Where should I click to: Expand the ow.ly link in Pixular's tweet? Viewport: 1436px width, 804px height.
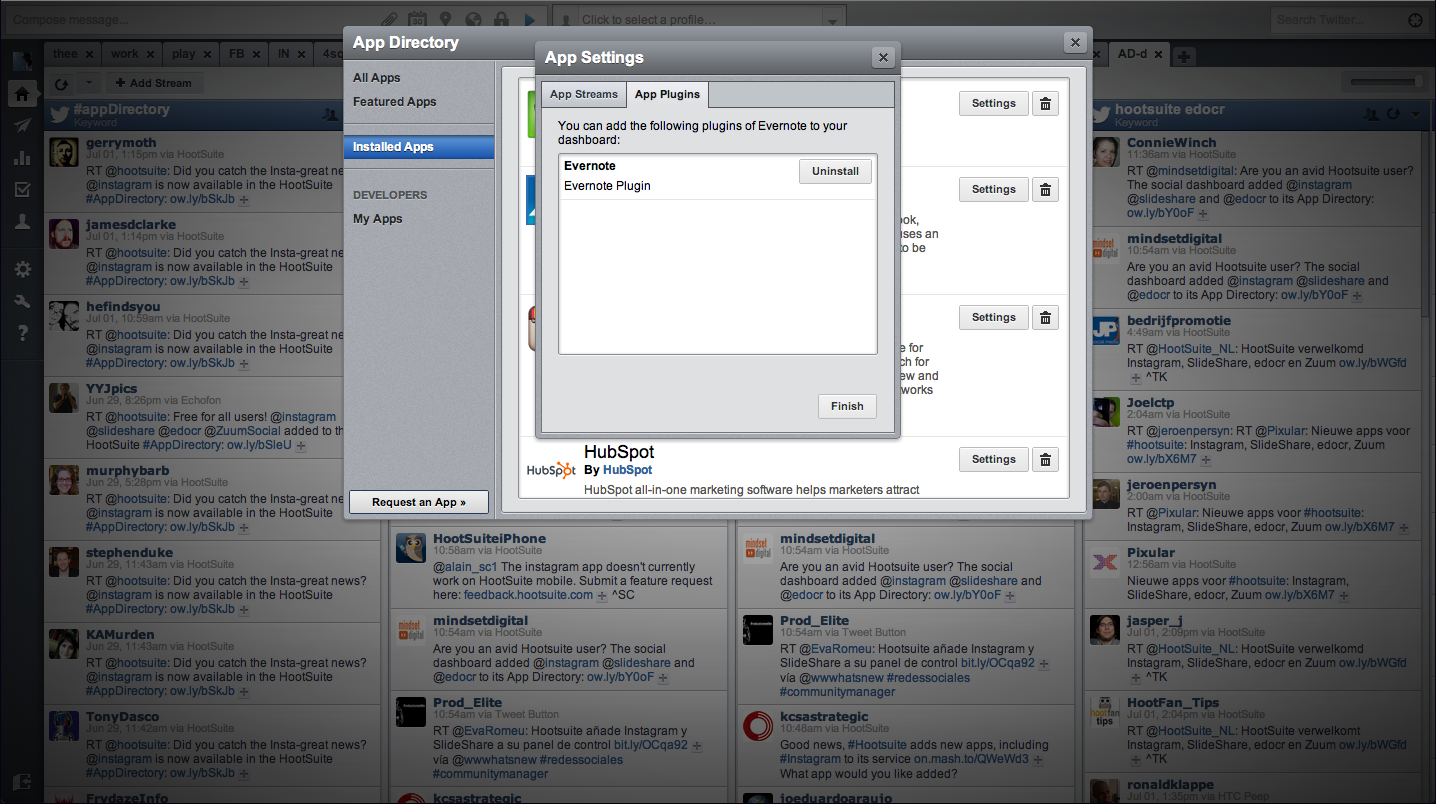(1345, 595)
